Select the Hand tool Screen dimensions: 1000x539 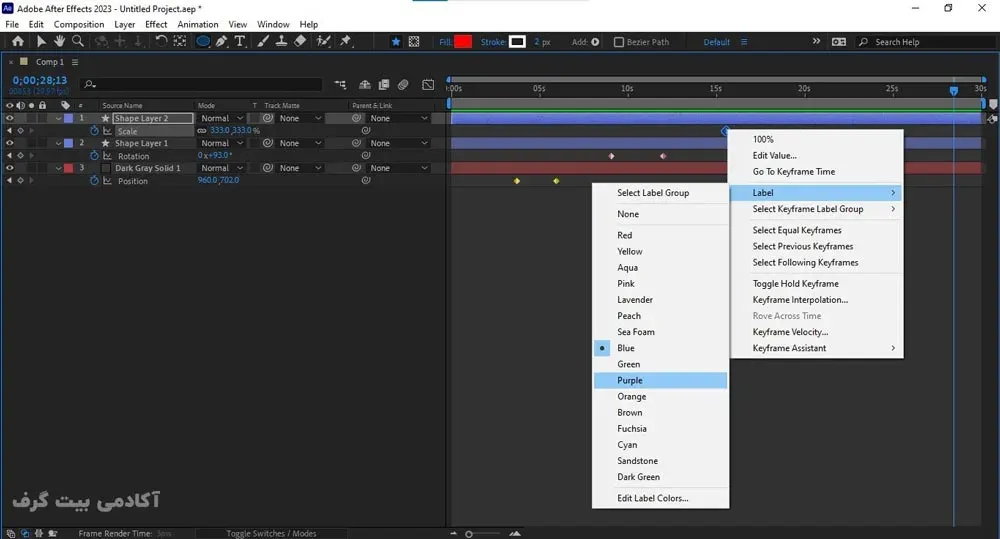click(59, 41)
